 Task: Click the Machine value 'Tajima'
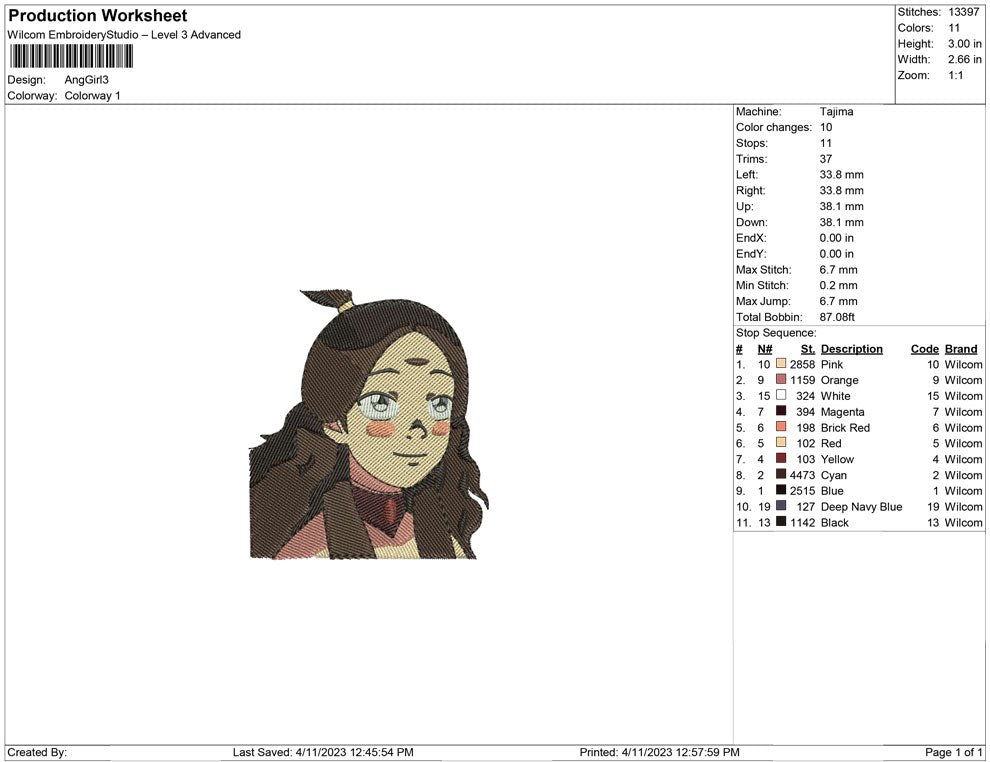[837, 112]
